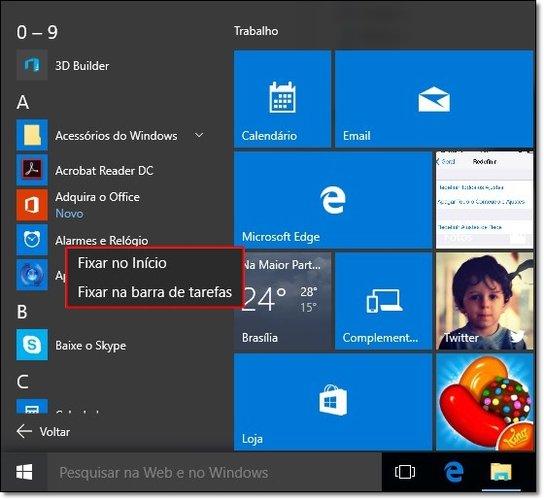
Task: Select the 3D Builder text label
Action: tap(82, 66)
